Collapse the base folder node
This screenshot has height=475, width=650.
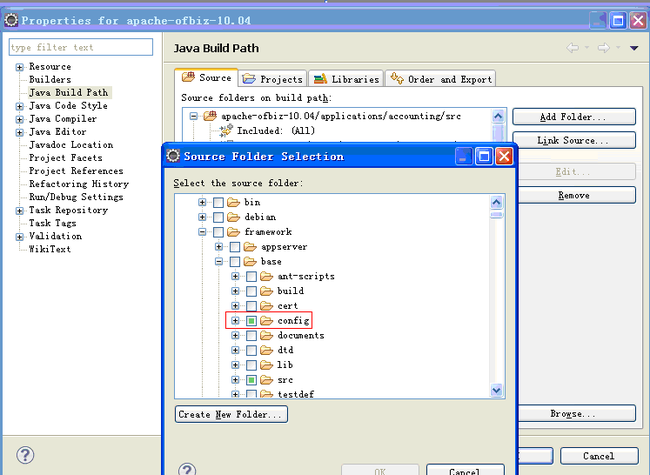coord(219,262)
